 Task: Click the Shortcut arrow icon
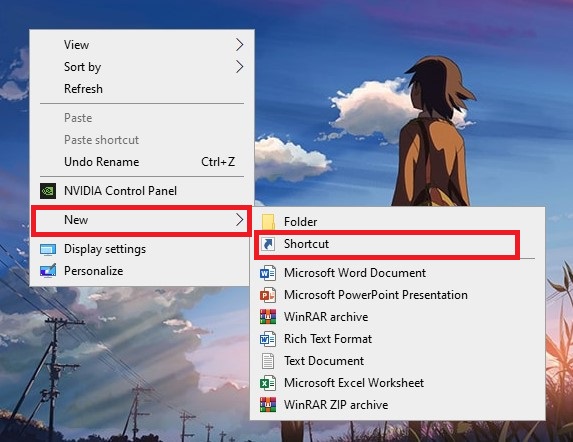tap(268, 244)
